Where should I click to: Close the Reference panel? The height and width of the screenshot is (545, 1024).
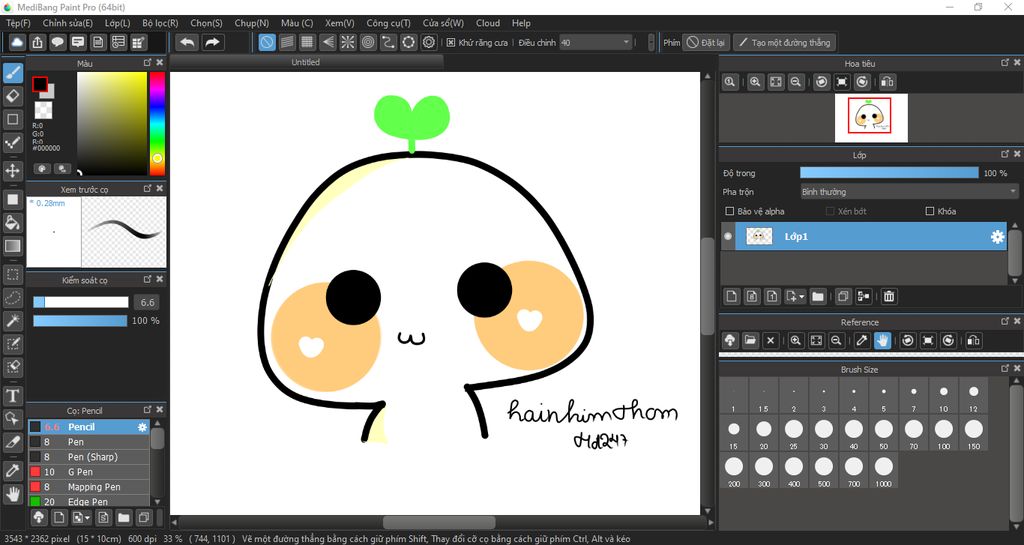1017,321
